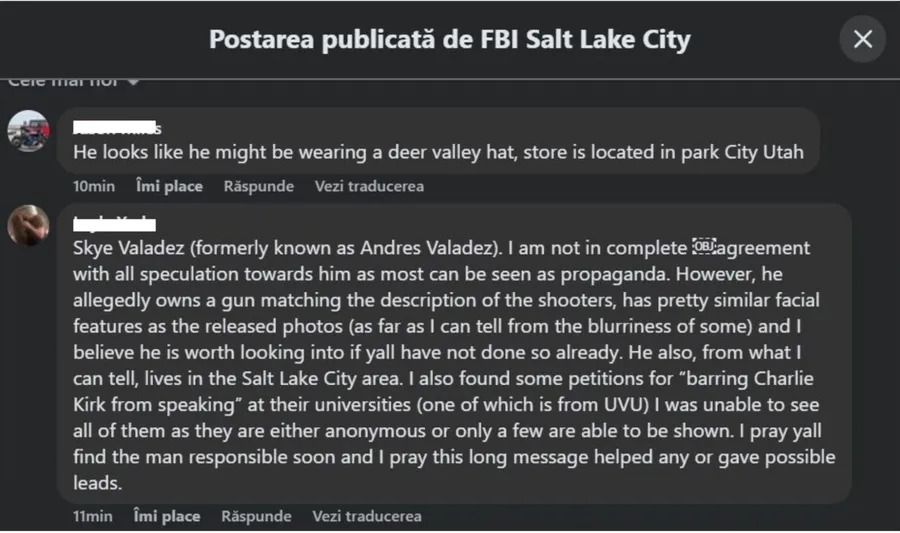Click the sort dropdown arrow beside 'Cele mai noi'
This screenshot has width=900, height=533.
tap(132, 82)
